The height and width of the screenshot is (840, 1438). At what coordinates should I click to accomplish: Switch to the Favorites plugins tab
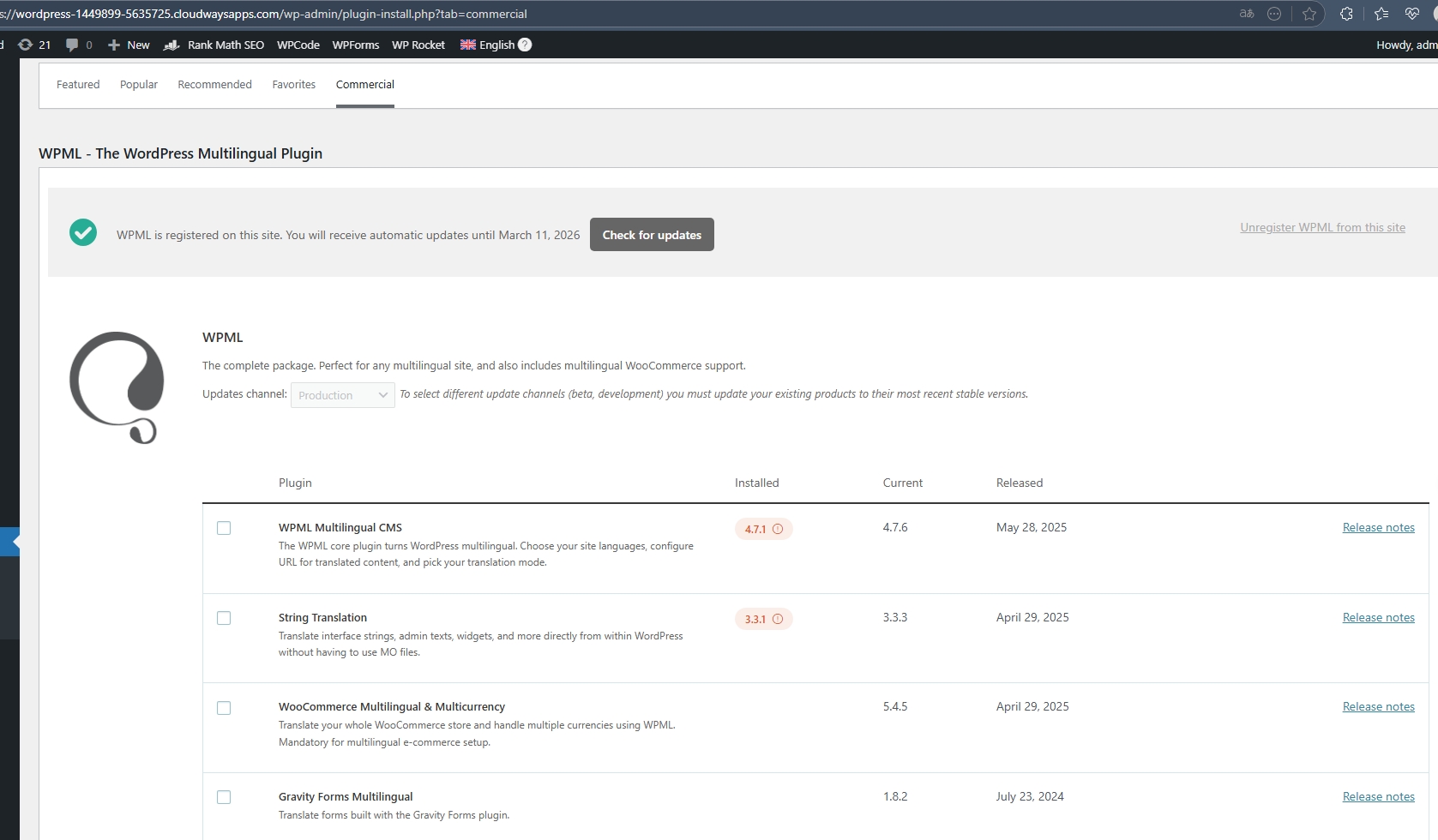294,84
